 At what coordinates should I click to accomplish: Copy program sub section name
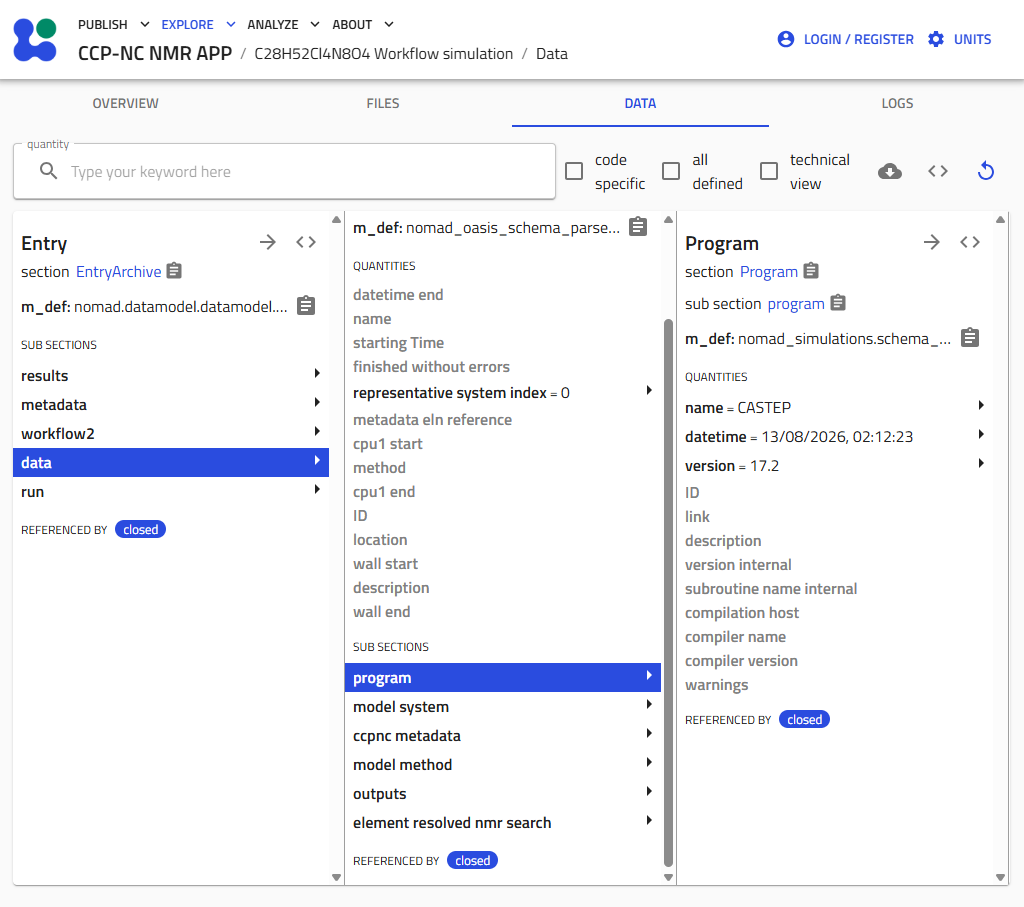(x=838, y=303)
